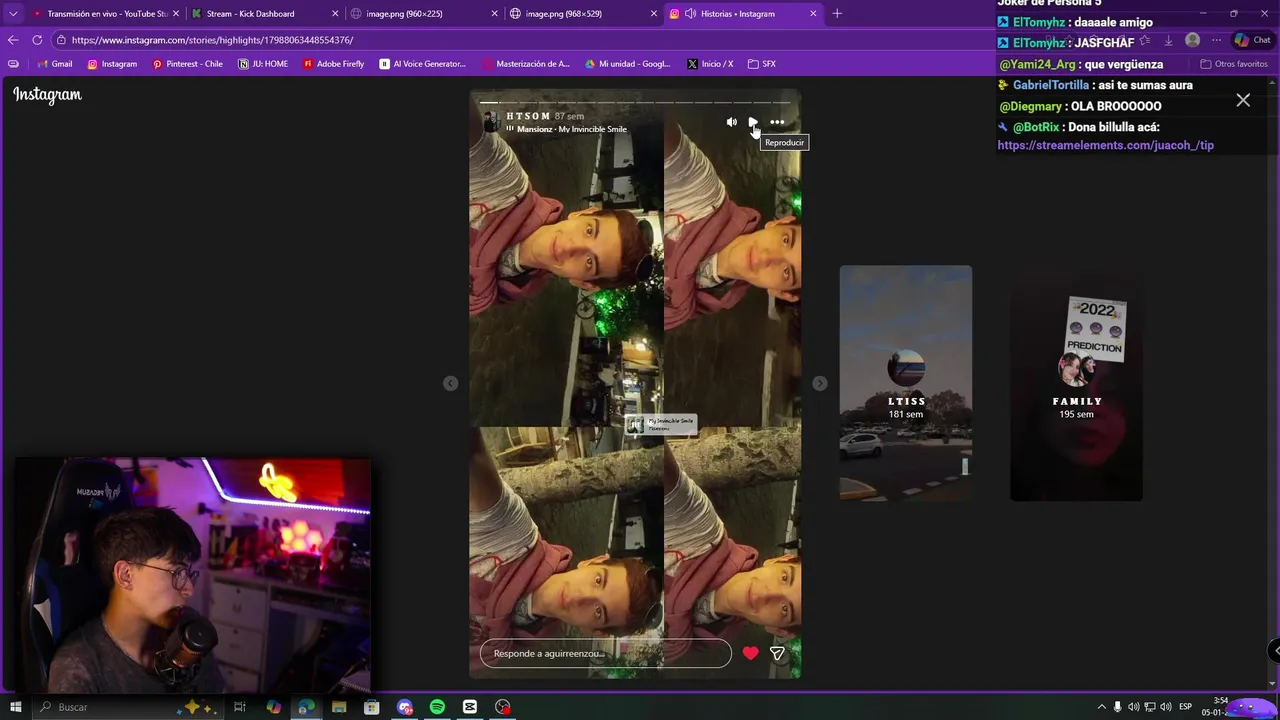Open the AI Voice Generator bookmark

[423, 64]
